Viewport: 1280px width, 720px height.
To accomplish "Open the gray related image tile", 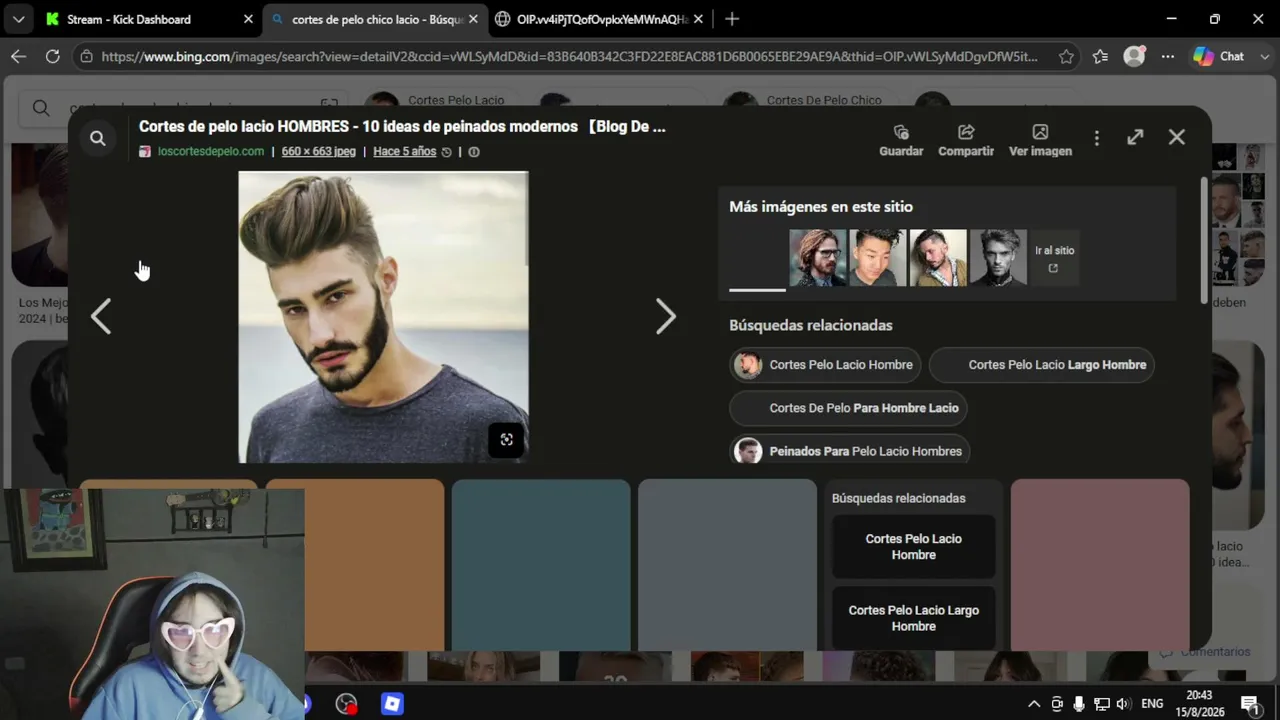I will click(727, 565).
